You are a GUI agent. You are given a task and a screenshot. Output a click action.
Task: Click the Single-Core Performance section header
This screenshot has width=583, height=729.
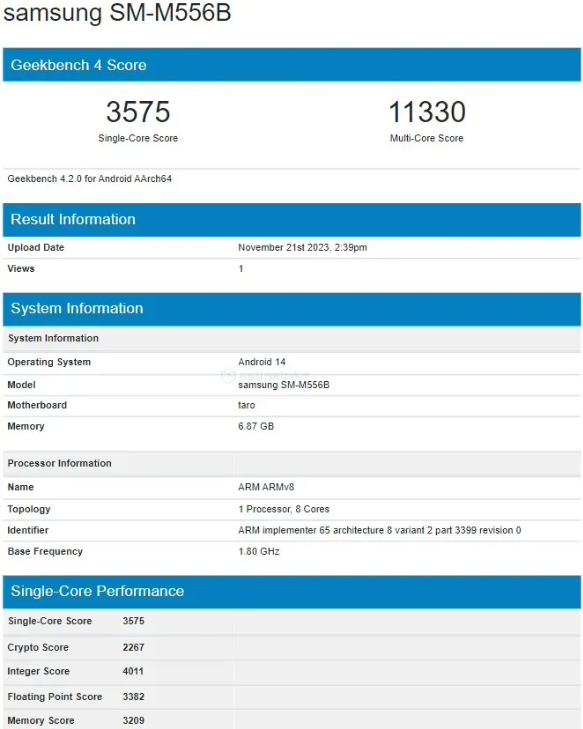[292, 591]
